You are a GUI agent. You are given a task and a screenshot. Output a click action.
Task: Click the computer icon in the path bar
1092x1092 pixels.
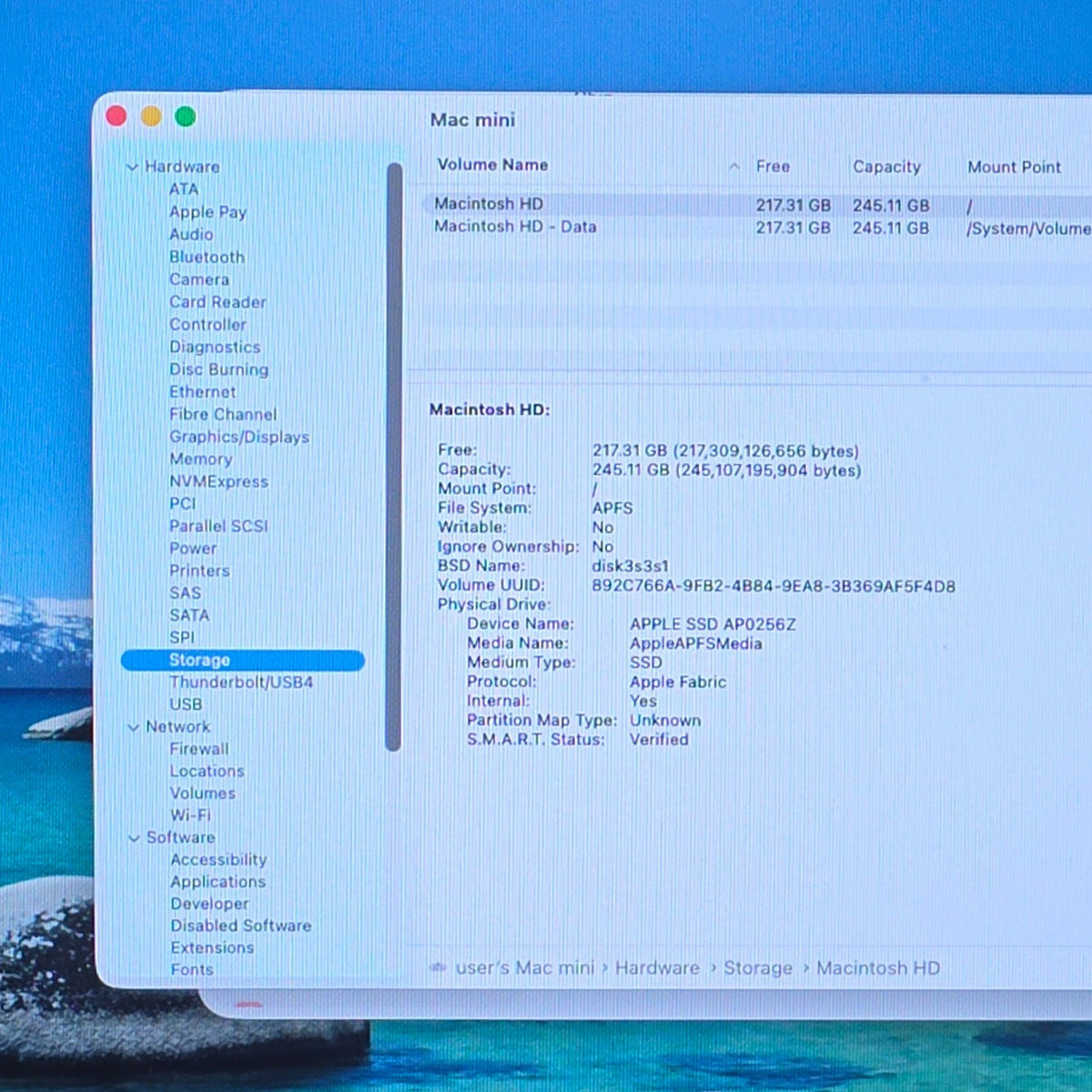tap(438, 967)
